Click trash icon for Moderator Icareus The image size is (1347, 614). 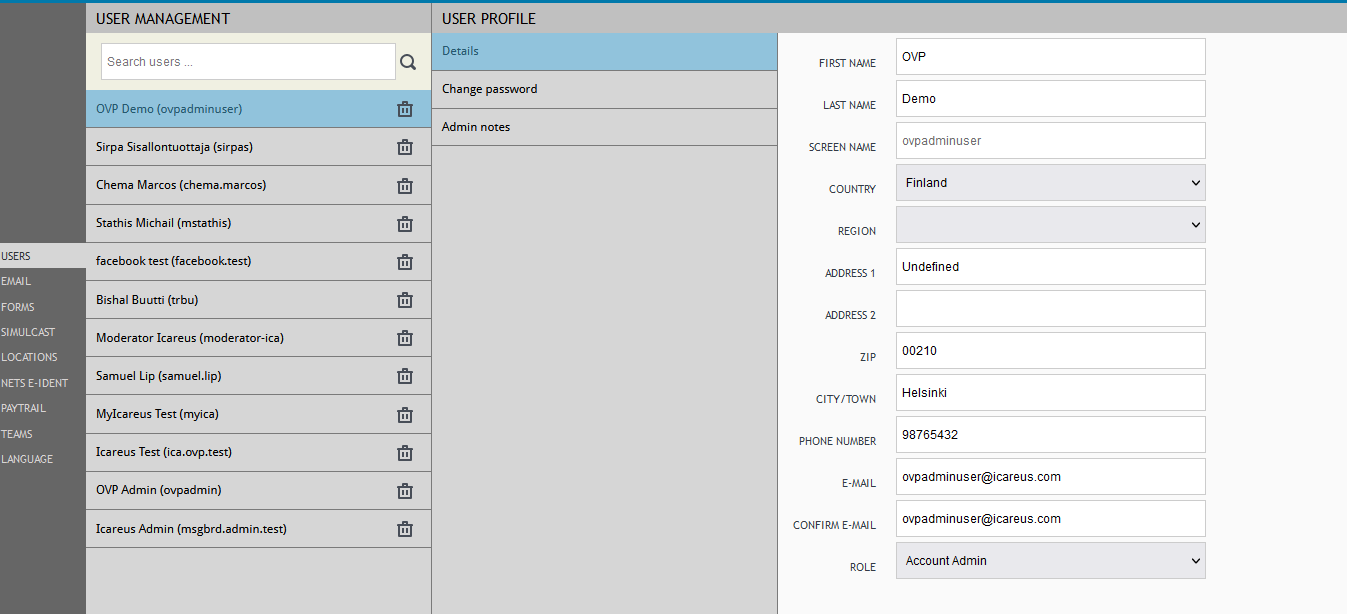coord(405,338)
